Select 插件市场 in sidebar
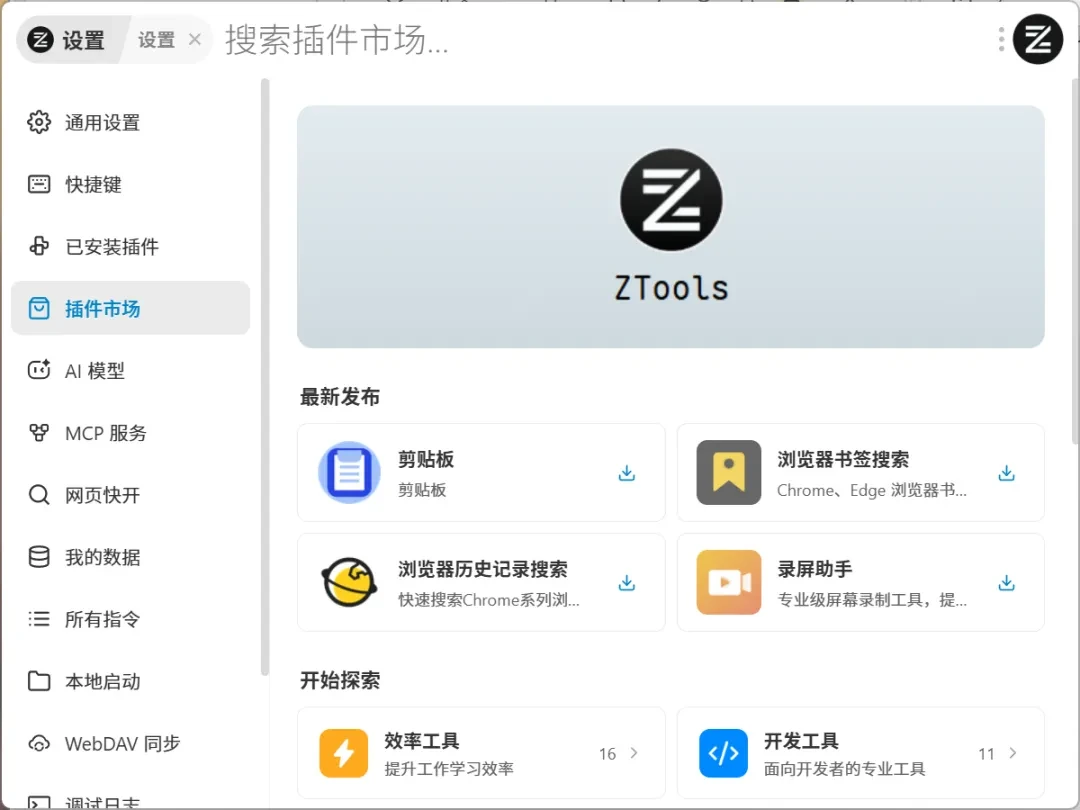This screenshot has height=810, width=1080. [130, 308]
